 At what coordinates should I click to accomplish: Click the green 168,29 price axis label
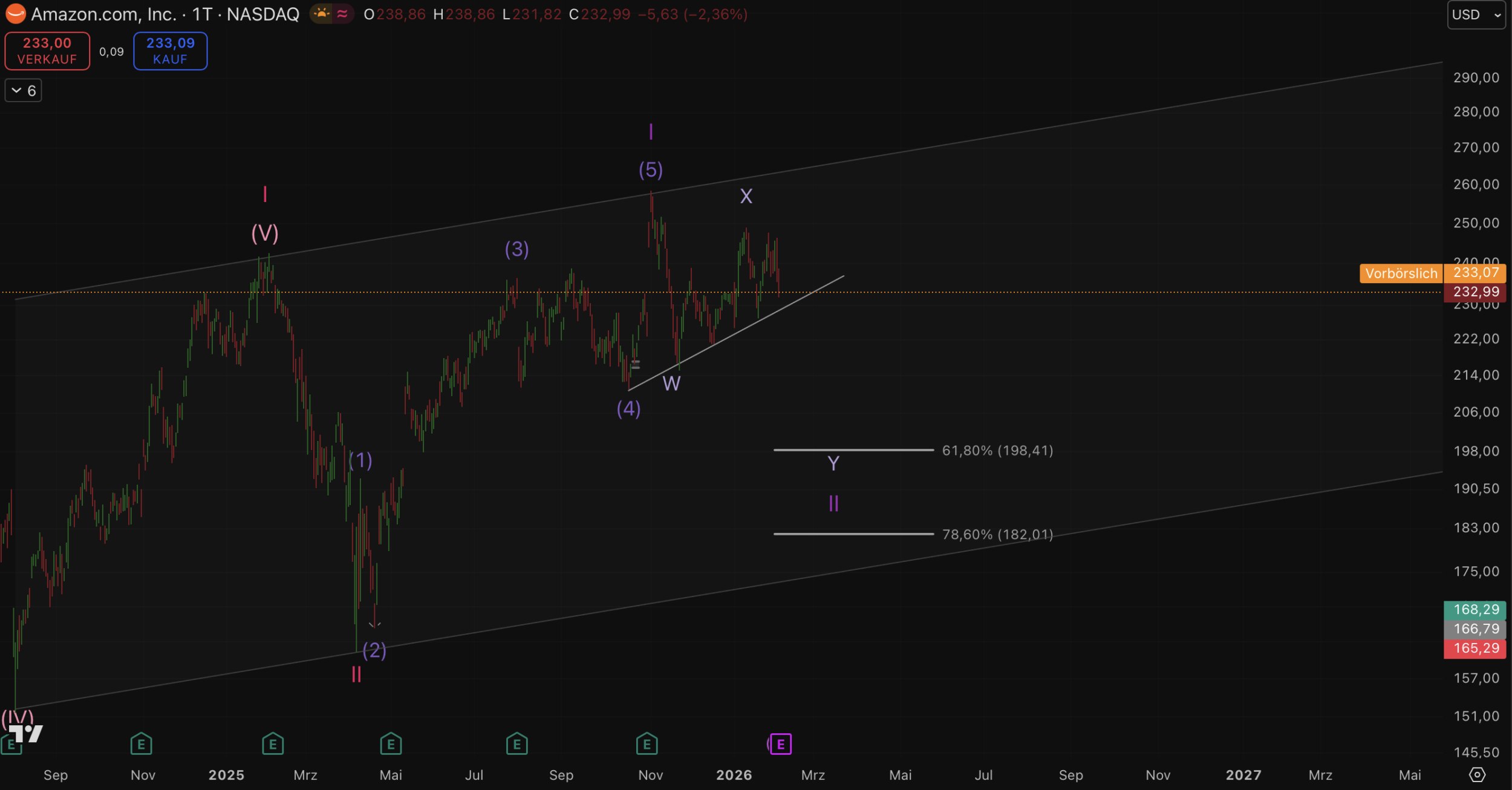(x=1476, y=610)
